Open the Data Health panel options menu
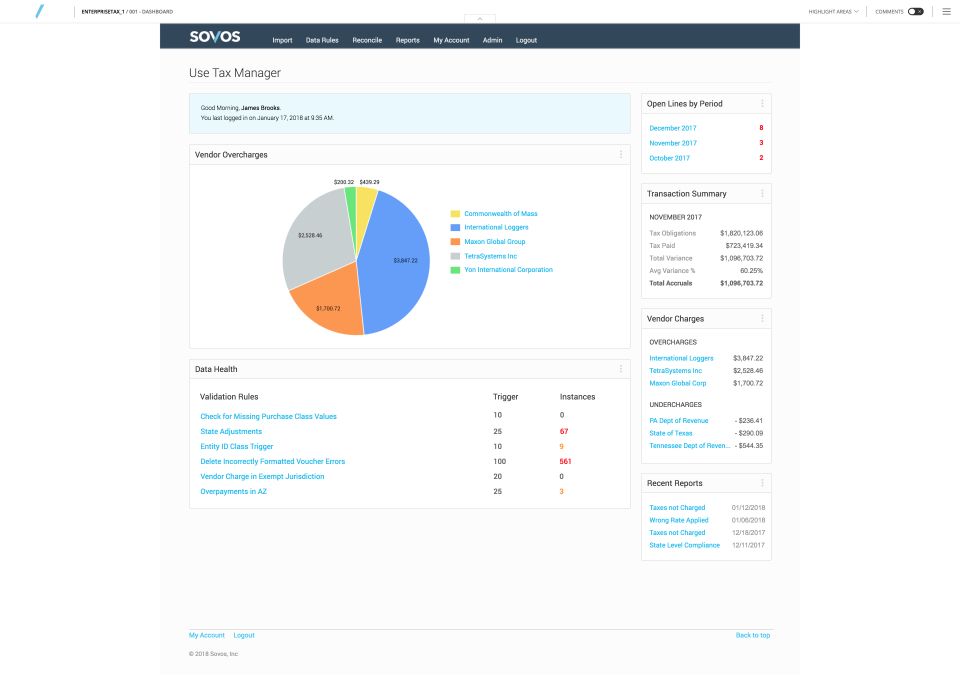Viewport: 960px width, 674px height. (x=621, y=368)
